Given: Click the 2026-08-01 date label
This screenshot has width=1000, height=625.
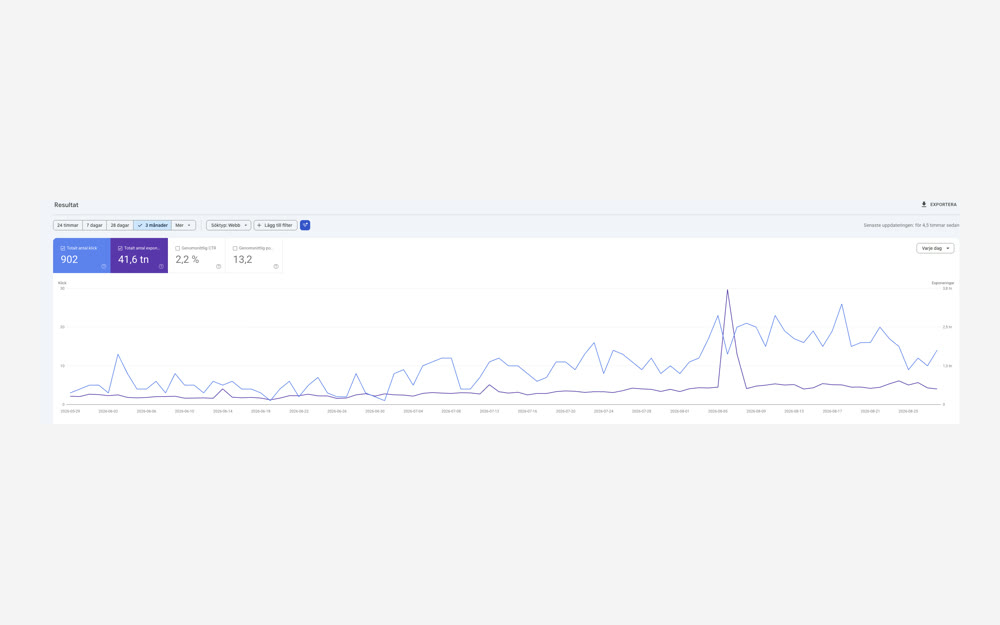Looking at the screenshot, I should pos(680,411).
